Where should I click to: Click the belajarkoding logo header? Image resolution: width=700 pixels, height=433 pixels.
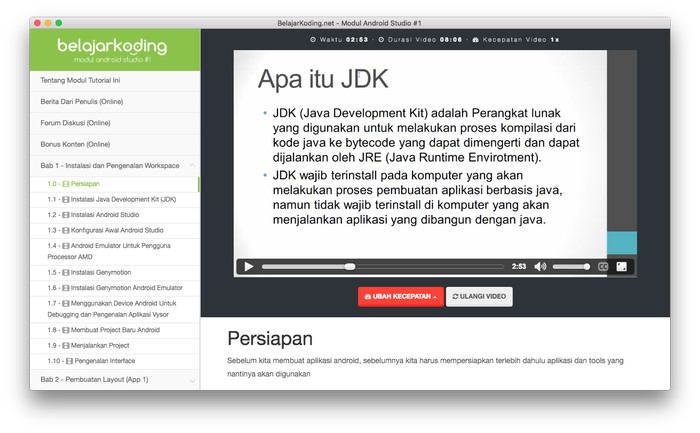tap(115, 50)
